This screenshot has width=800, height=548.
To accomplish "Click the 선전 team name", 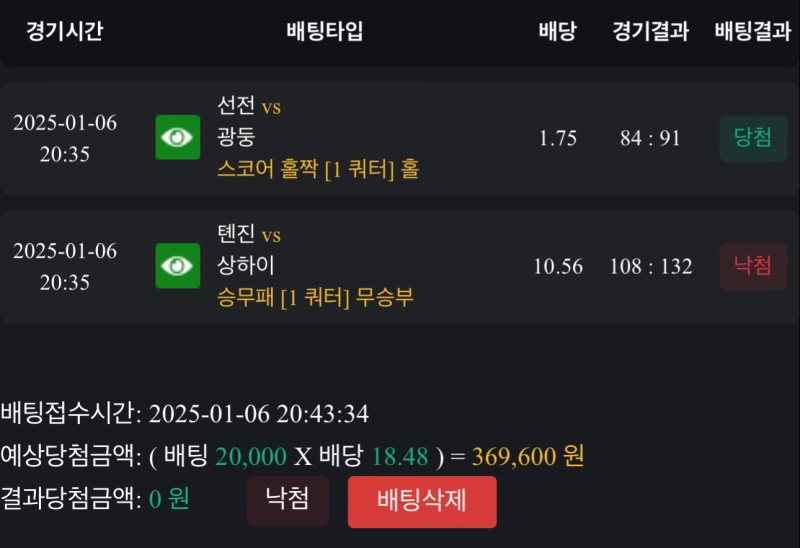I will click(x=236, y=106).
